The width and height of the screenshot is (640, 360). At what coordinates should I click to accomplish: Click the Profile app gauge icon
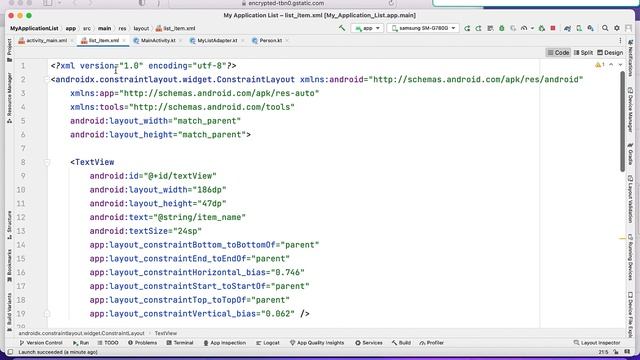click(x=524, y=28)
